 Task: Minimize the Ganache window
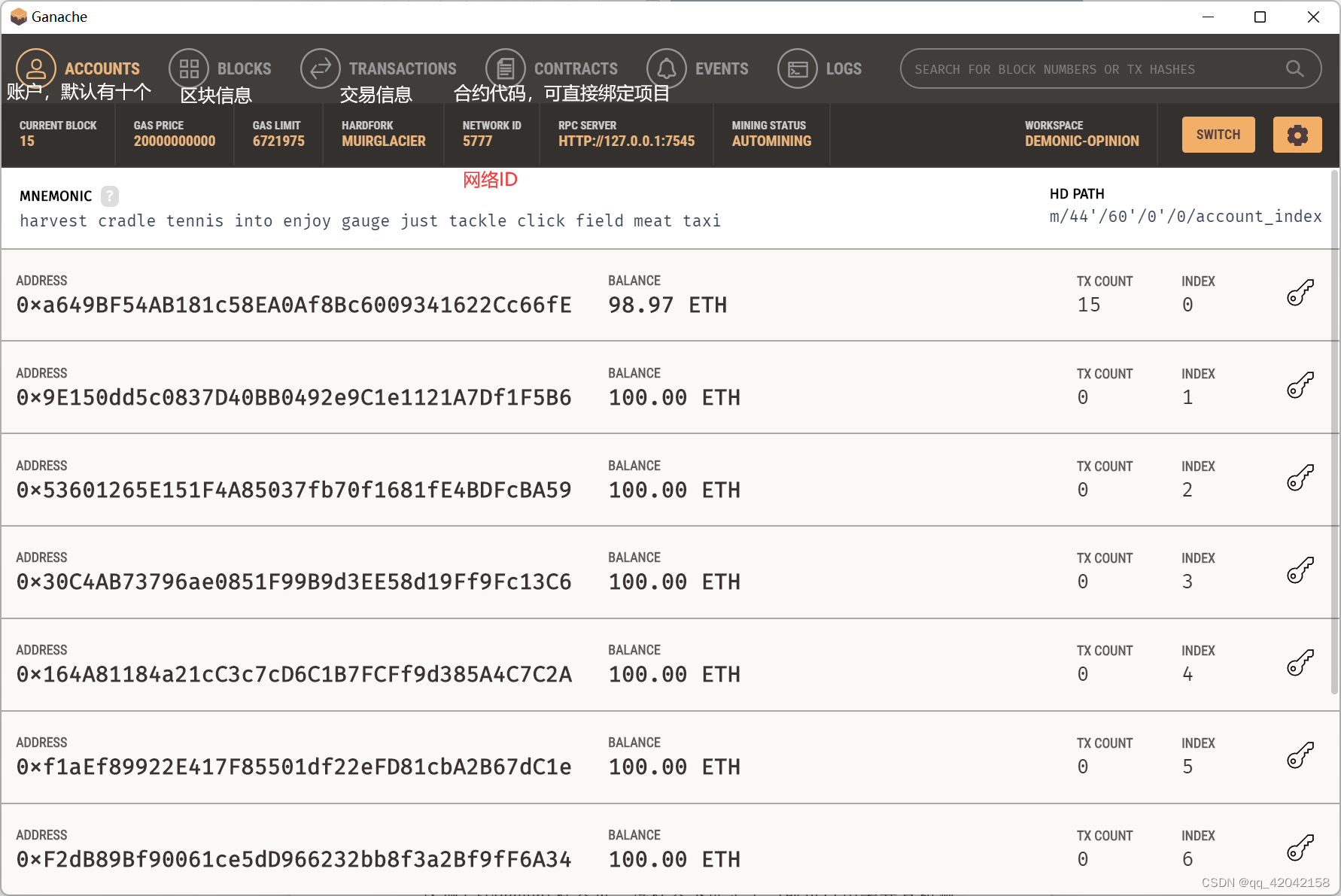(x=1208, y=17)
